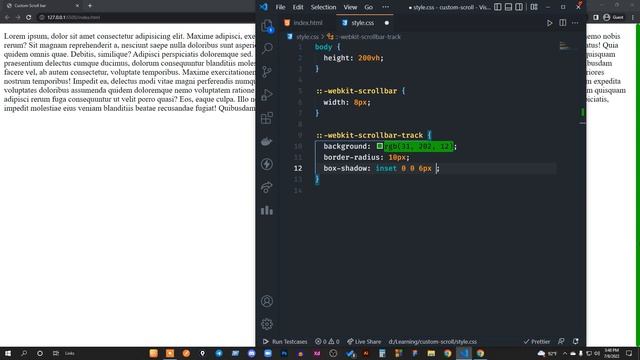Open the errors and warnings count in the status bar
Viewport: 640px width, 360px height.
click(327, 342)
